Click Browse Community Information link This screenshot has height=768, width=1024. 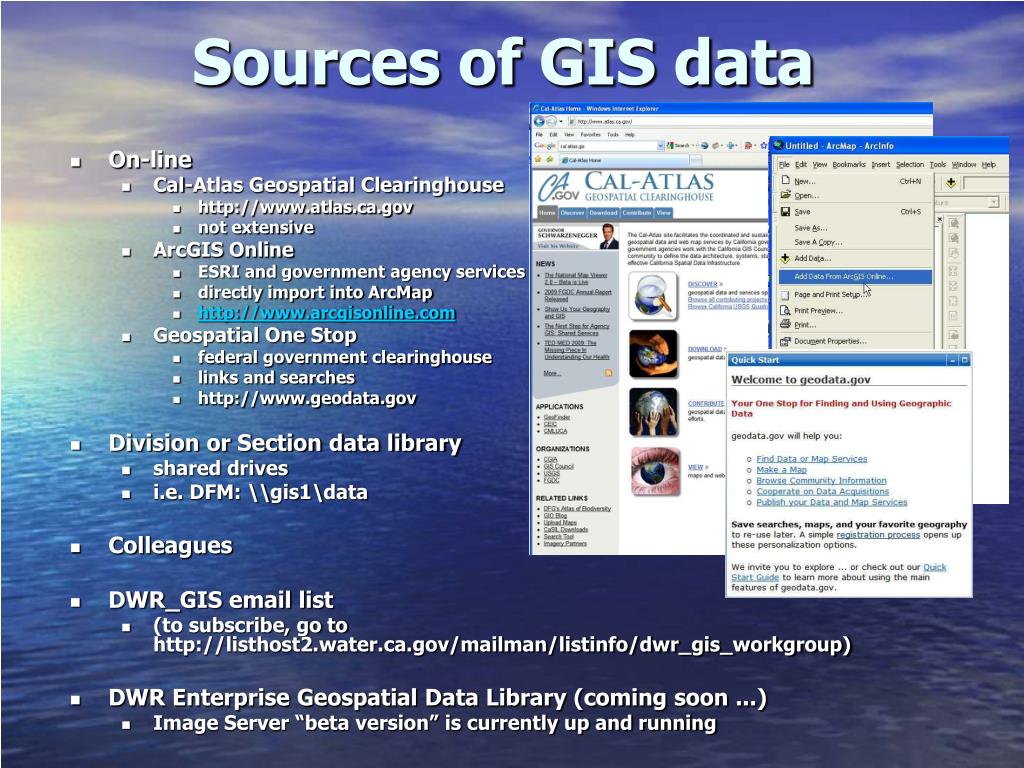(822, 481)
